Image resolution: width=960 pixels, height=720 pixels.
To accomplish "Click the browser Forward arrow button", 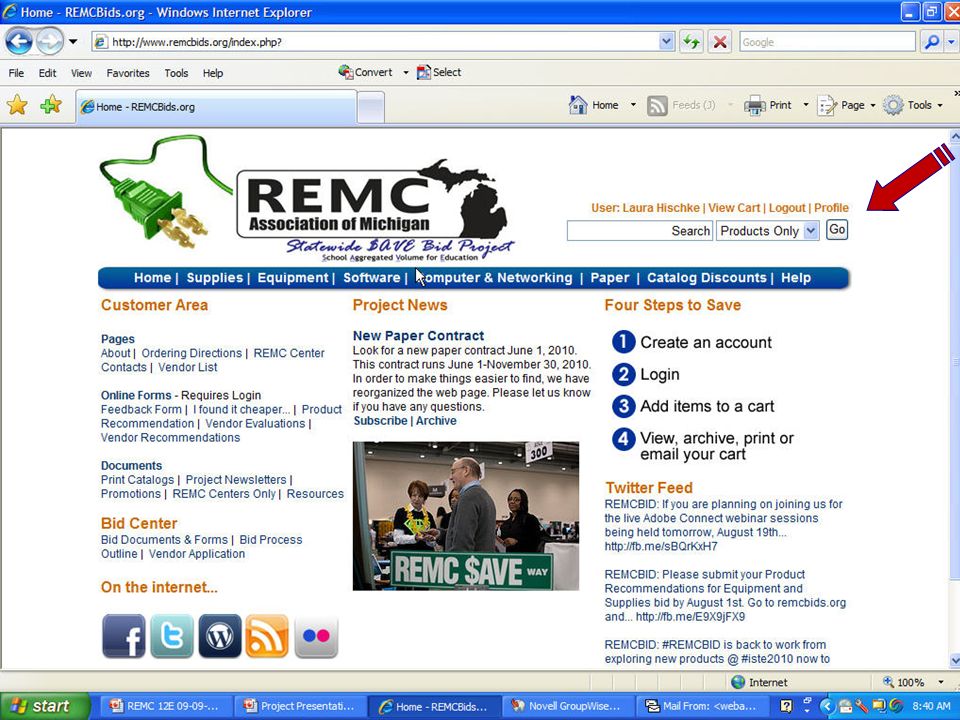I will pos(50,42).
